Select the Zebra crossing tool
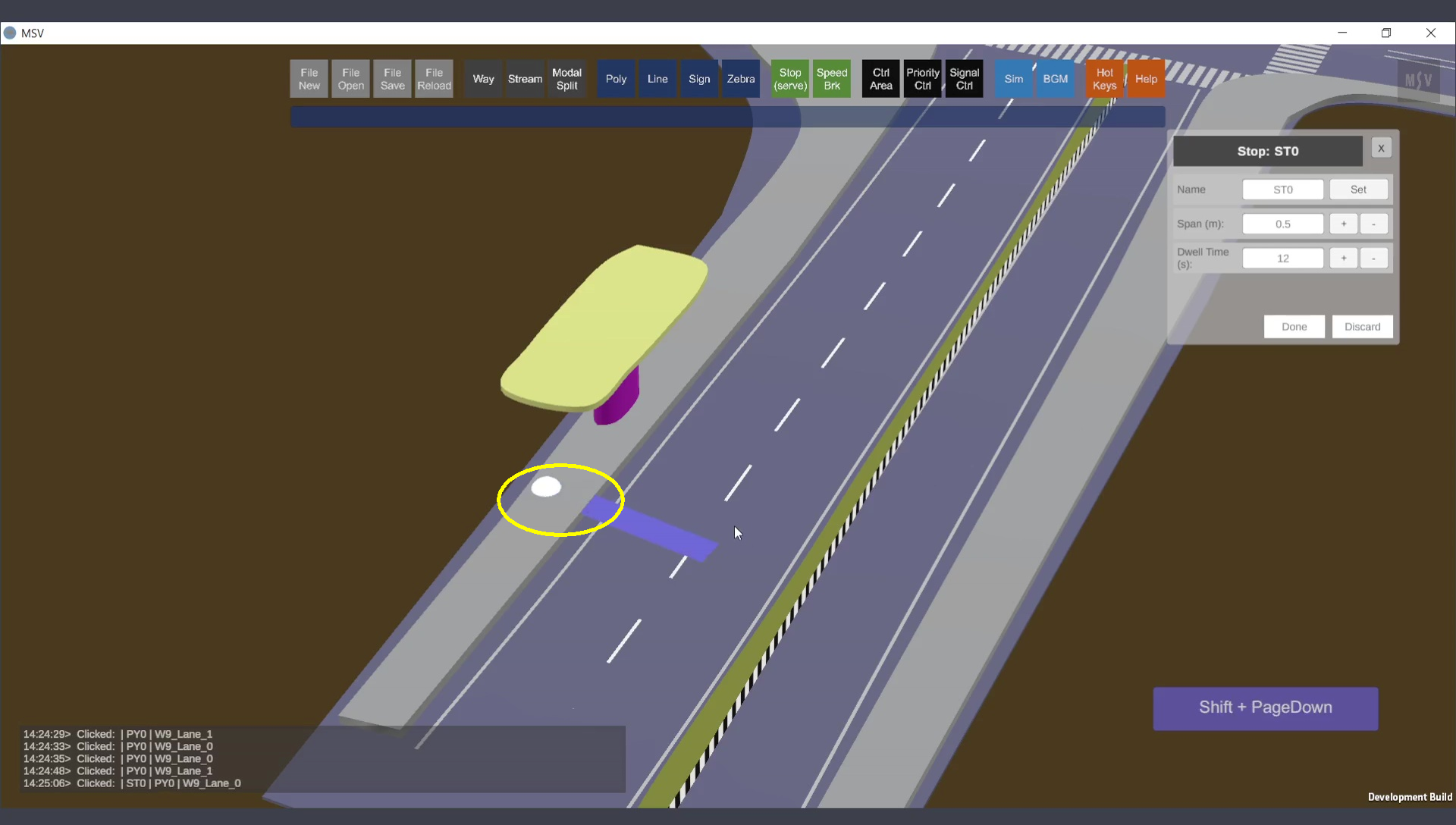 (x=740, y=79)
